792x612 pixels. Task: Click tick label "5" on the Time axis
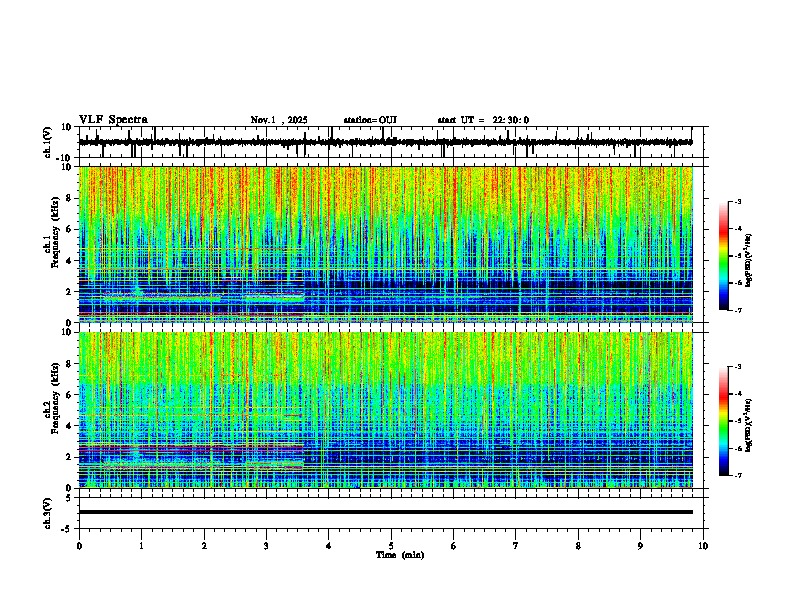(391, 546)
